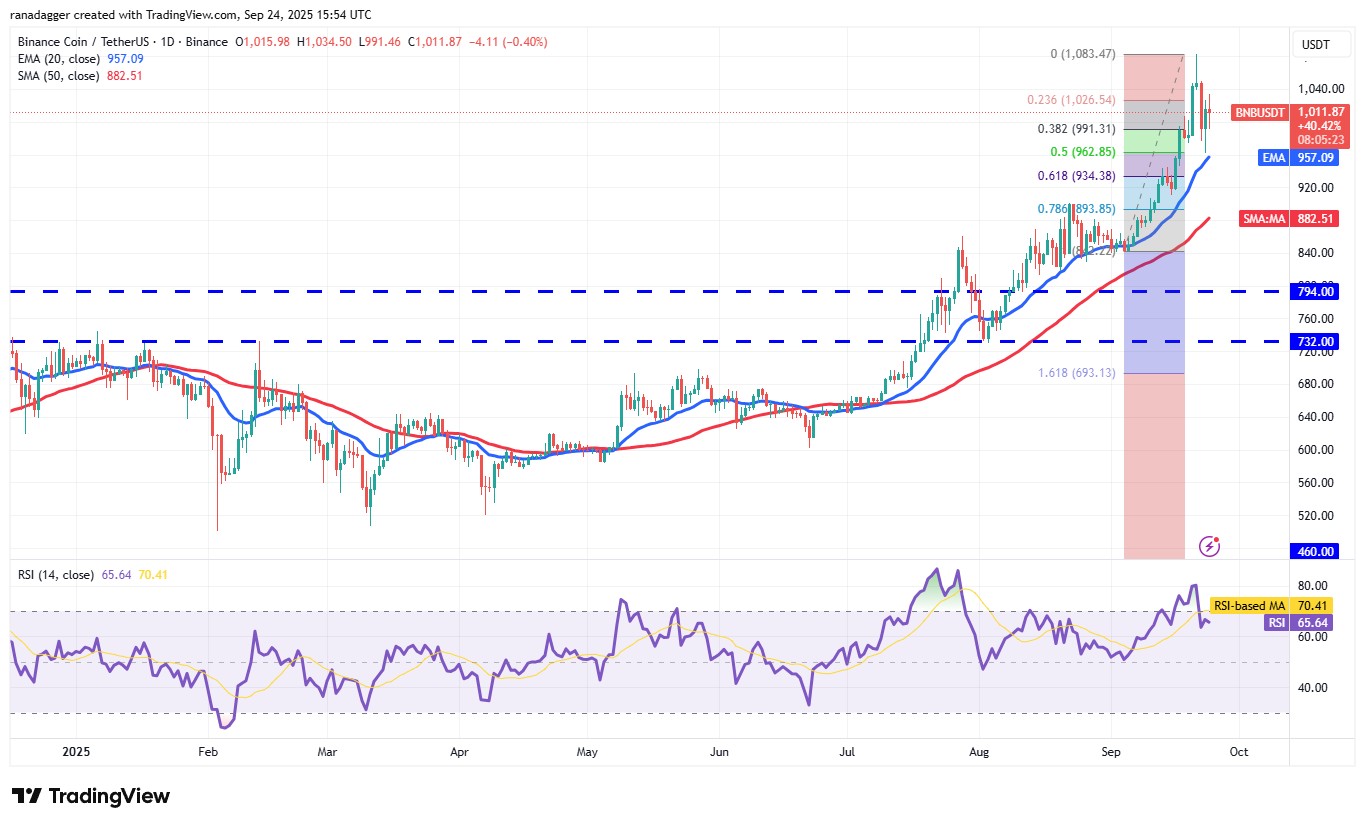
Task: Click the 2025 label on the time axis
Action: click(75, 751)
